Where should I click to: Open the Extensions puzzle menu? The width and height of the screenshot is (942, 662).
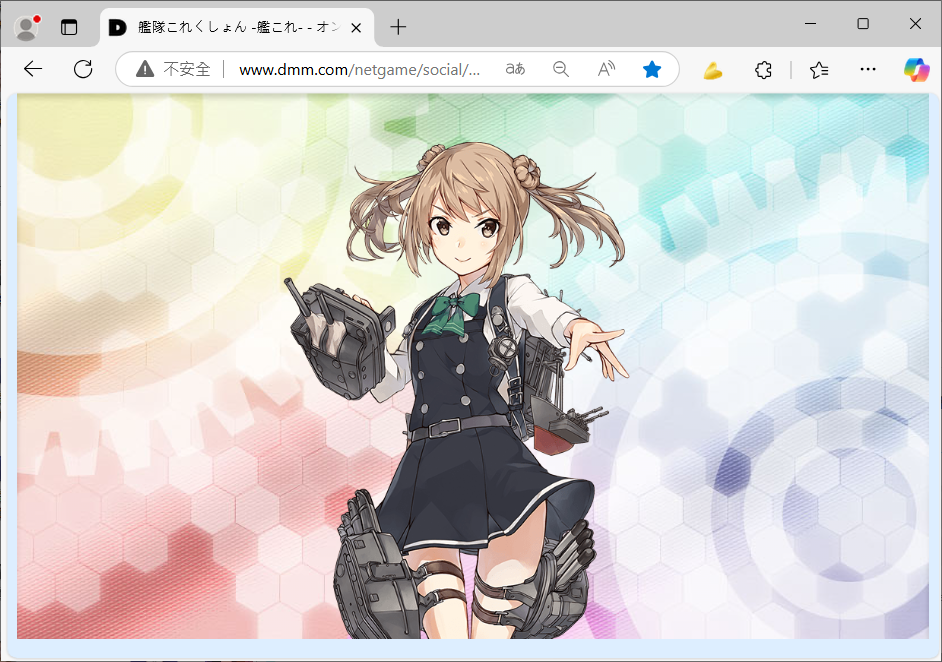763,70
